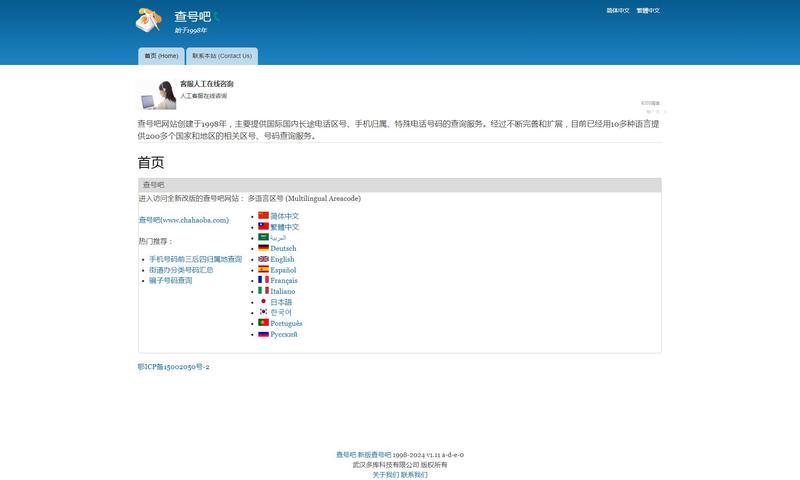Switch to 繁體中文 in top right header

click(x=648, y=11)
